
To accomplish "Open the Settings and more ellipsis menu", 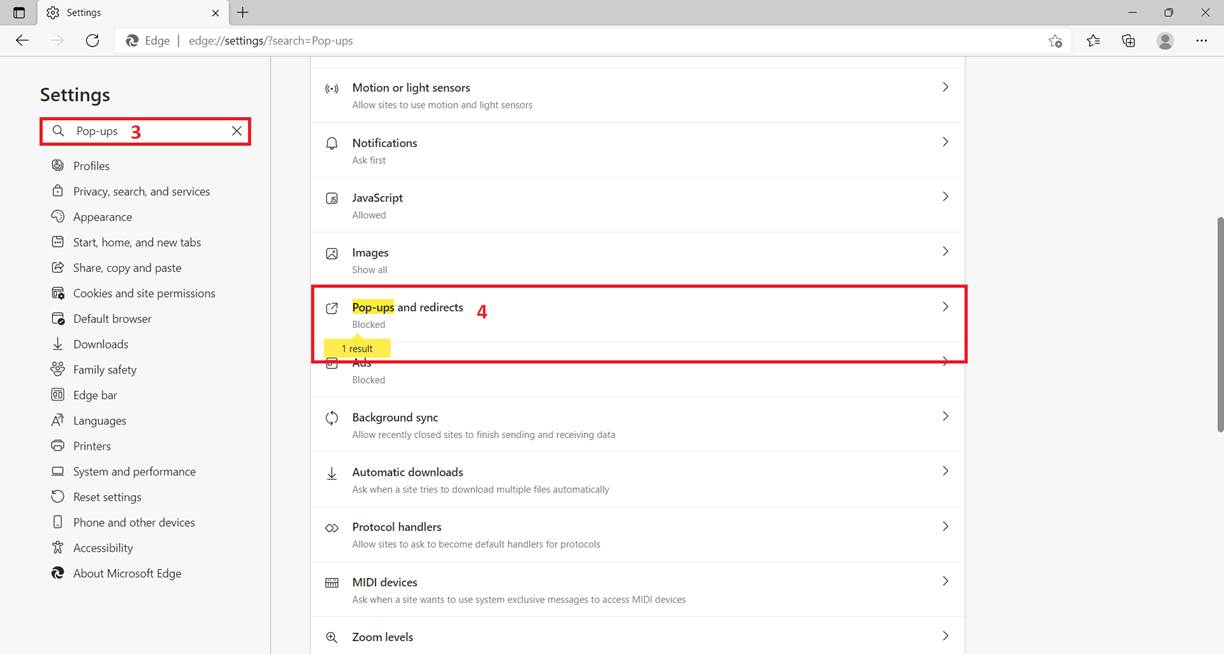I will 1201,41.
